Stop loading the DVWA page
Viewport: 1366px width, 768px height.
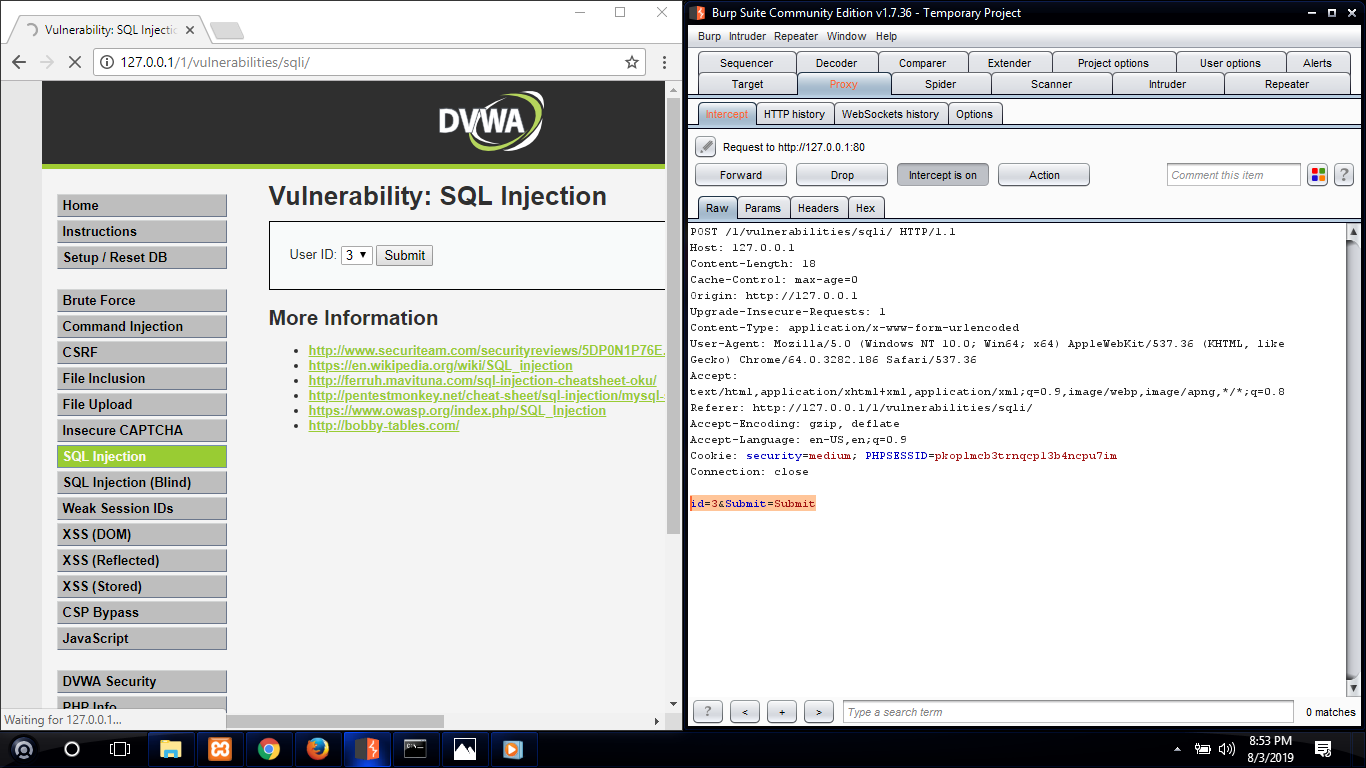pyautogui.click(x=75, y=62)
